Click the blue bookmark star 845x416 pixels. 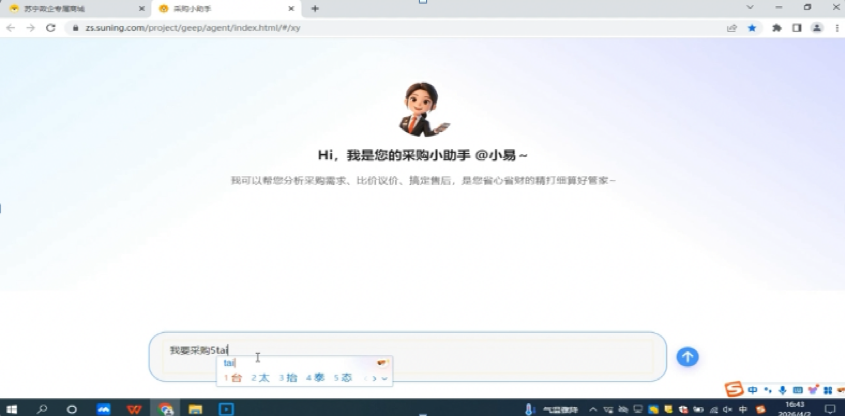click(752, 28)
